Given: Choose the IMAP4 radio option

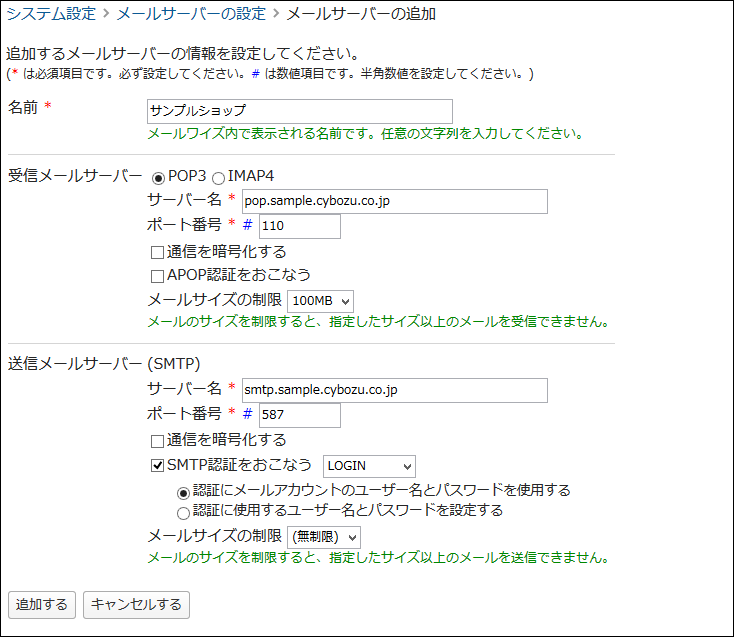Looking at the screenshot, I should point(218,177).
